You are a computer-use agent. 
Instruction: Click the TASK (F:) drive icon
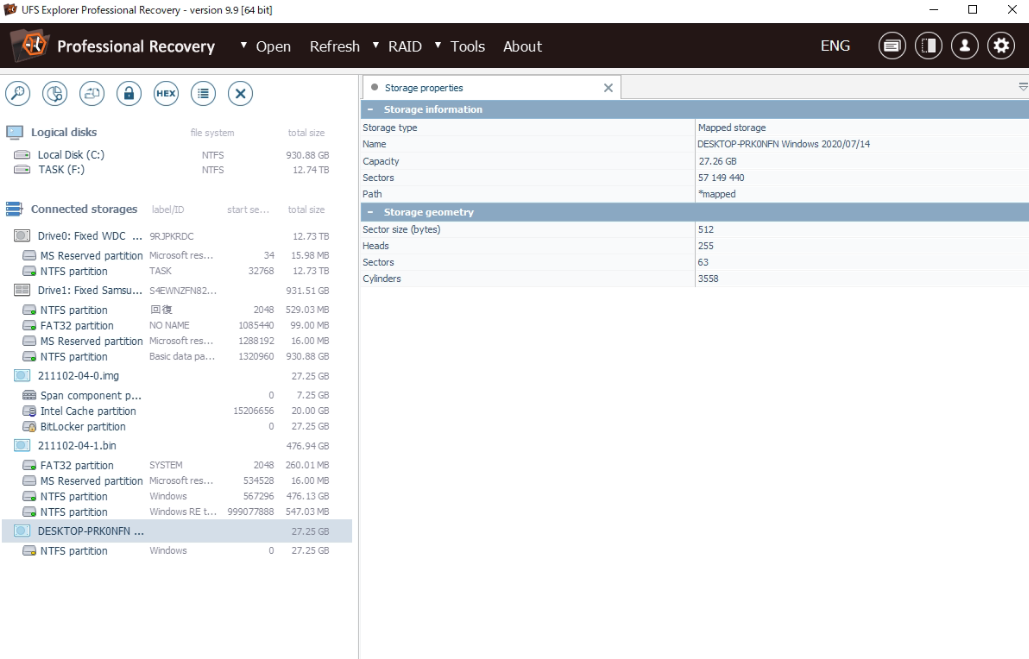point(22,169)
